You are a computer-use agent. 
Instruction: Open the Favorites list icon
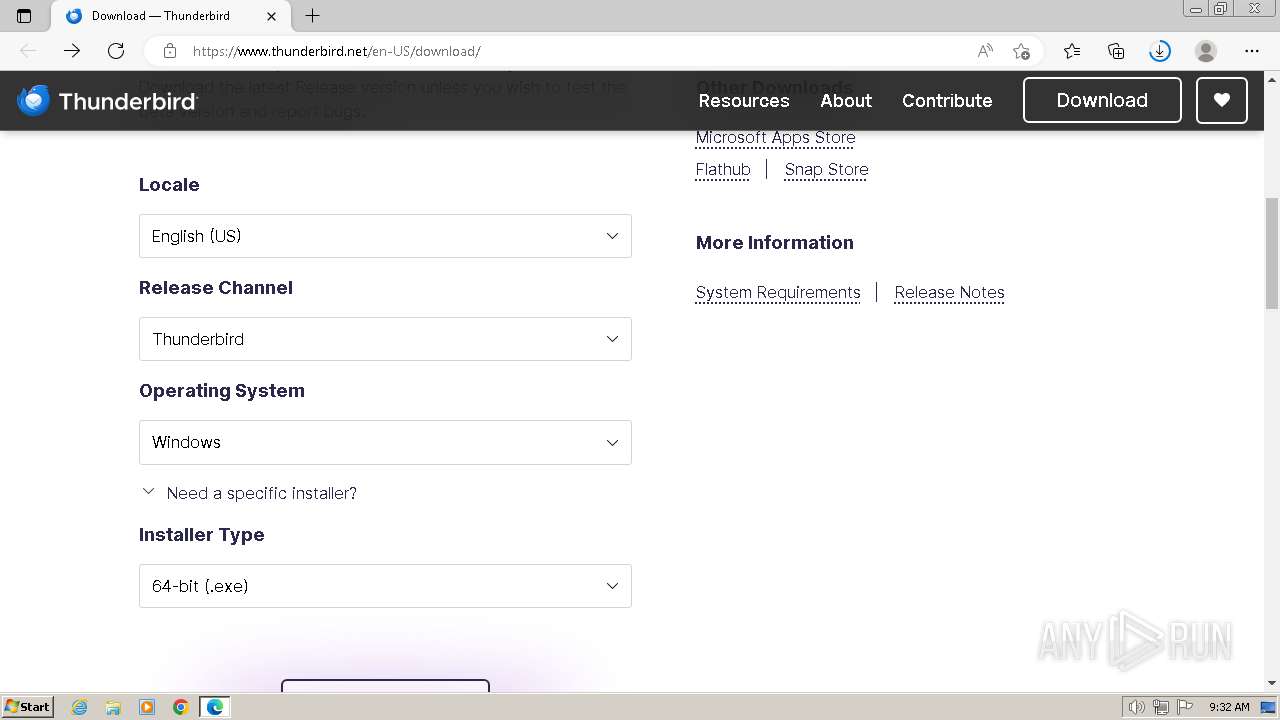1072,51
